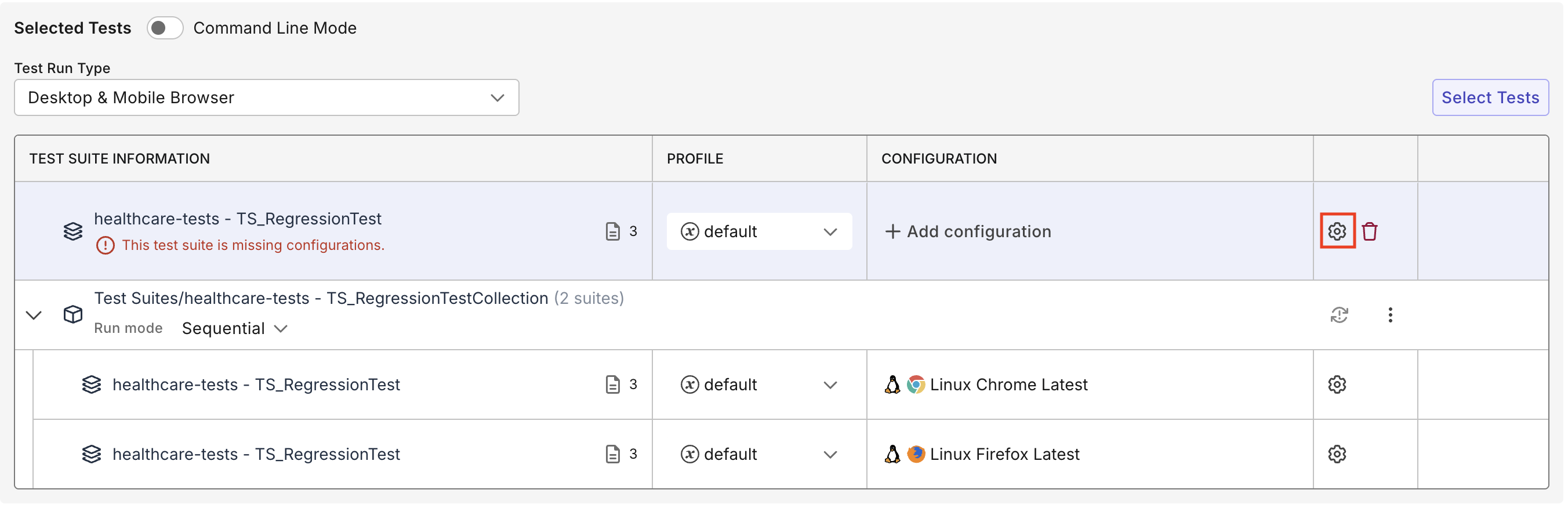Open profile dropdown in missing-configuration suite row
This screenshot has height=508, width=1568.
(759, 231)
